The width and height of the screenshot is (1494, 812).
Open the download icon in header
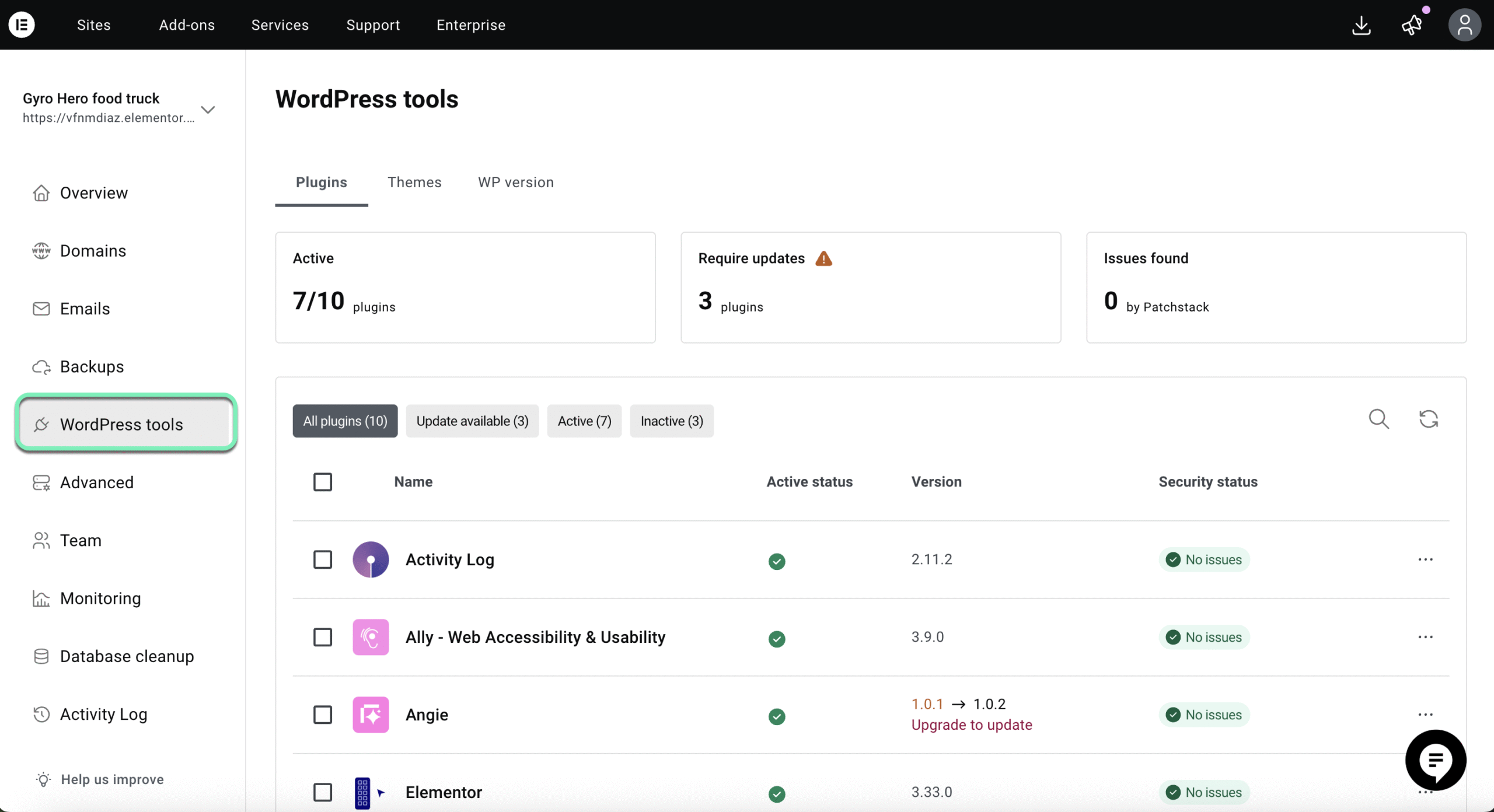pyautogui.click(x=1361, y=25)
